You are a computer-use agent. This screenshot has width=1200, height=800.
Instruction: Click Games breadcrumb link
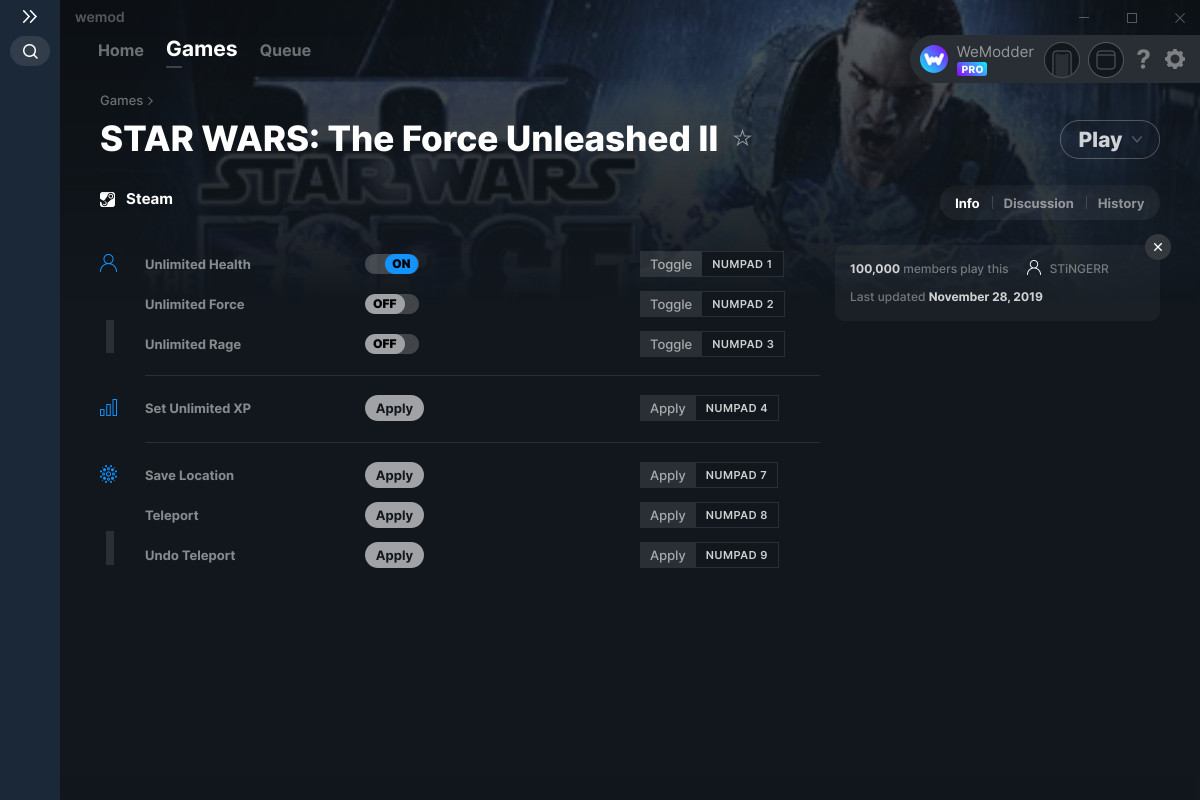tap(121, 100)
